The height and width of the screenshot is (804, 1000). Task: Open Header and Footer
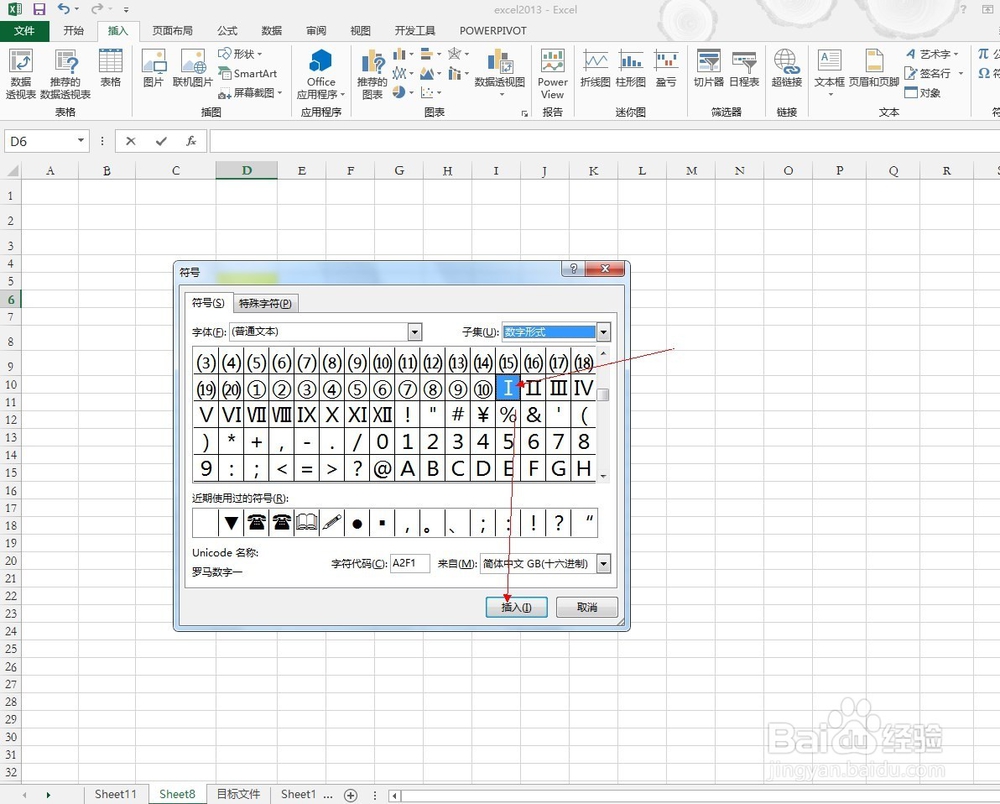tap(874, 68)
